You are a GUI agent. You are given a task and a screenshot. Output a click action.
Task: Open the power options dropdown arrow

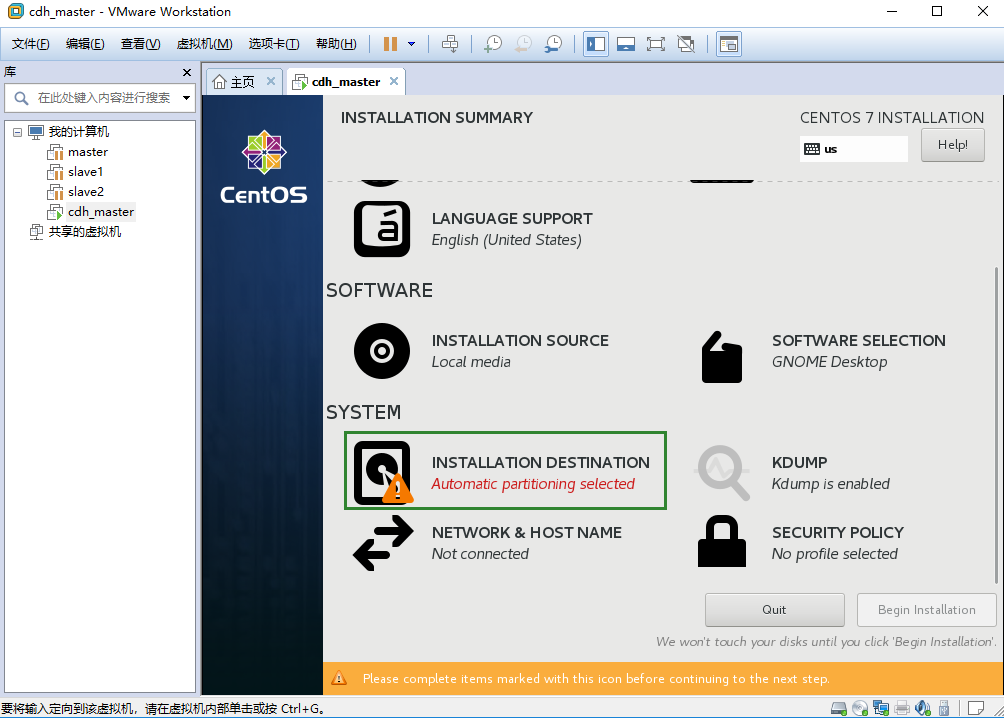[x=412, y=44]
